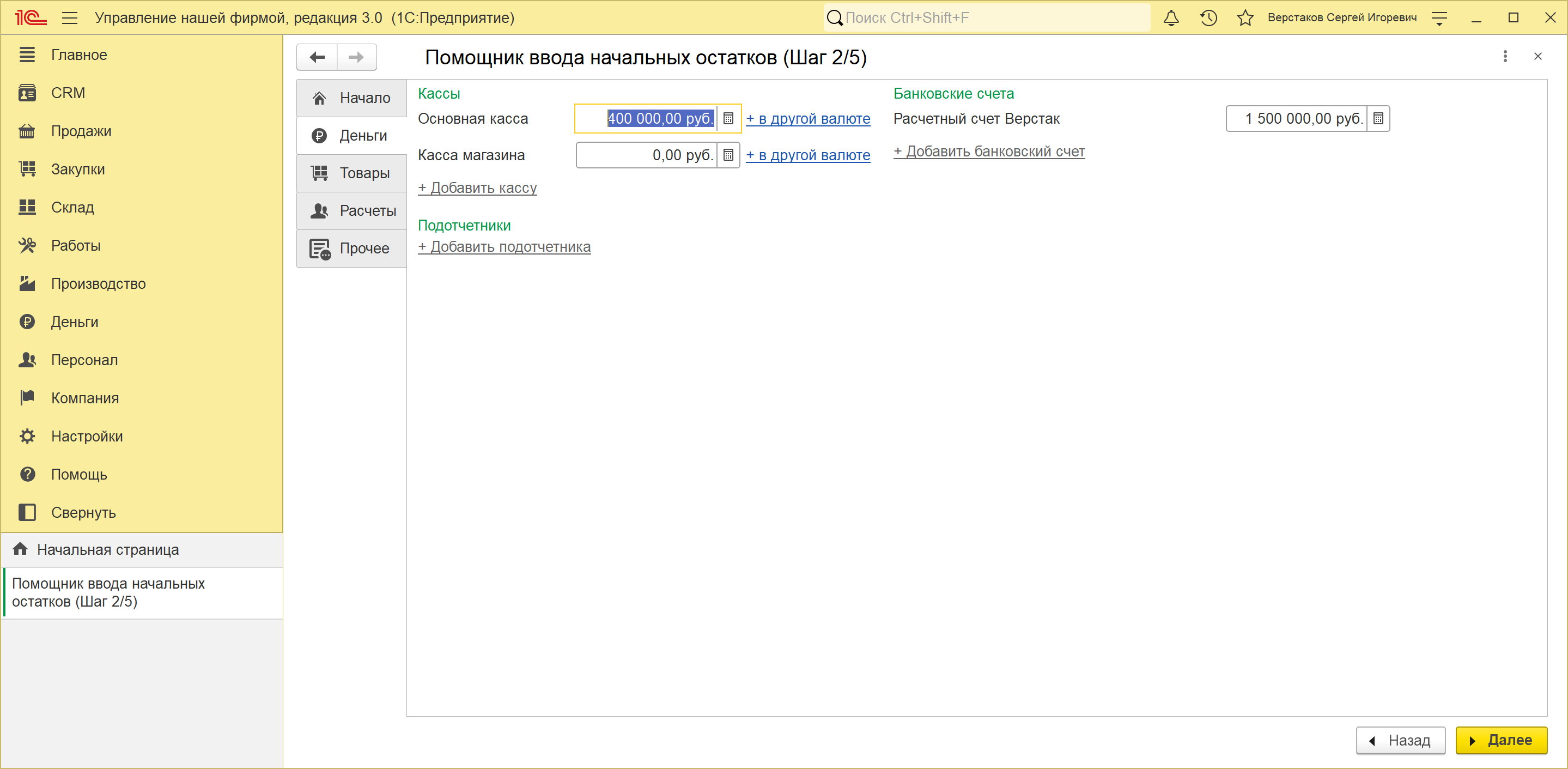The height and width of the screenshot is (769, 1568).
Task: Click the Подотчетники section heading
Action: click(464, 225)
